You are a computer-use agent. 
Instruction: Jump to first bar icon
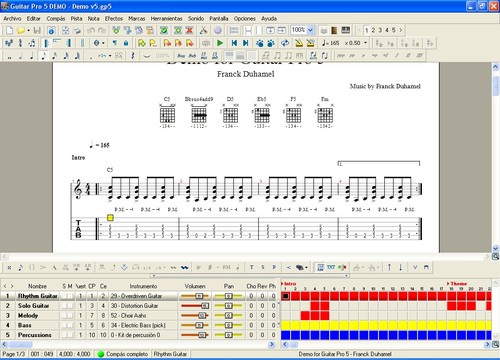[x=234, y=43]
